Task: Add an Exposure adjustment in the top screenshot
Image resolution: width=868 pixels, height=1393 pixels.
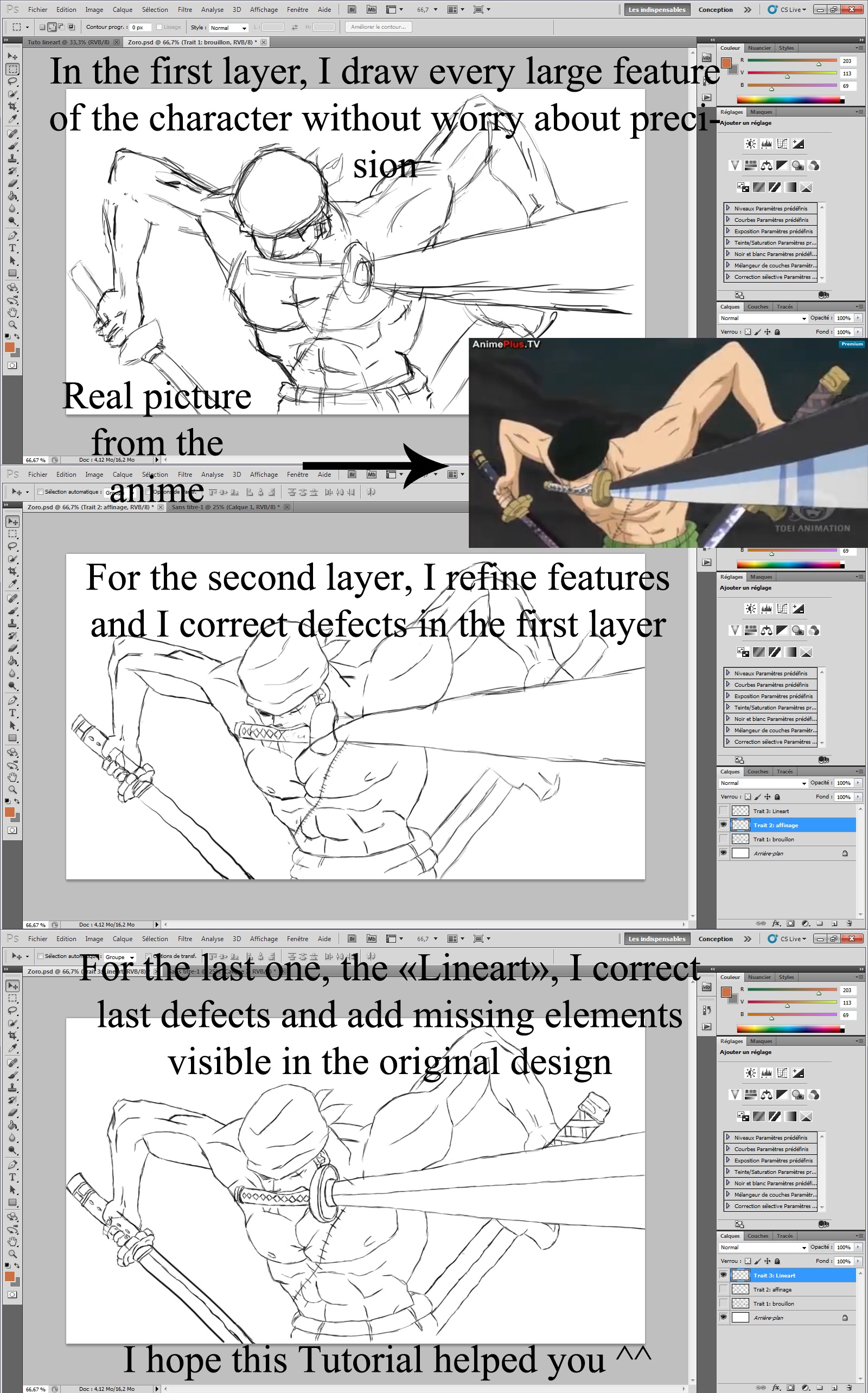Action: [799, 144]
